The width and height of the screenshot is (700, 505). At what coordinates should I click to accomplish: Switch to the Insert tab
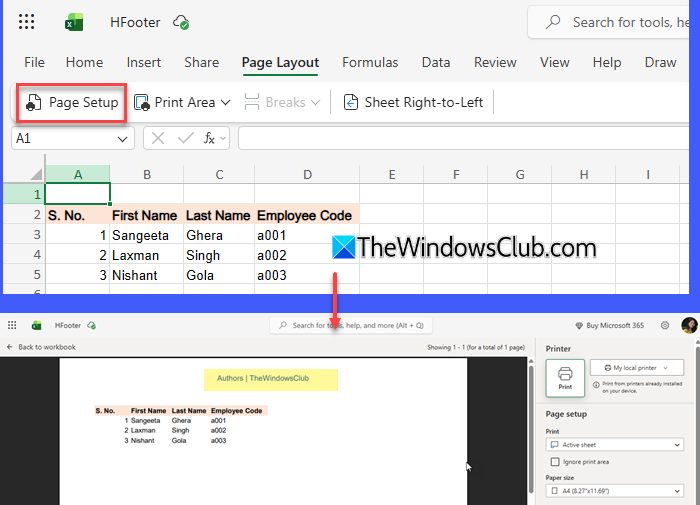[144, 62]
